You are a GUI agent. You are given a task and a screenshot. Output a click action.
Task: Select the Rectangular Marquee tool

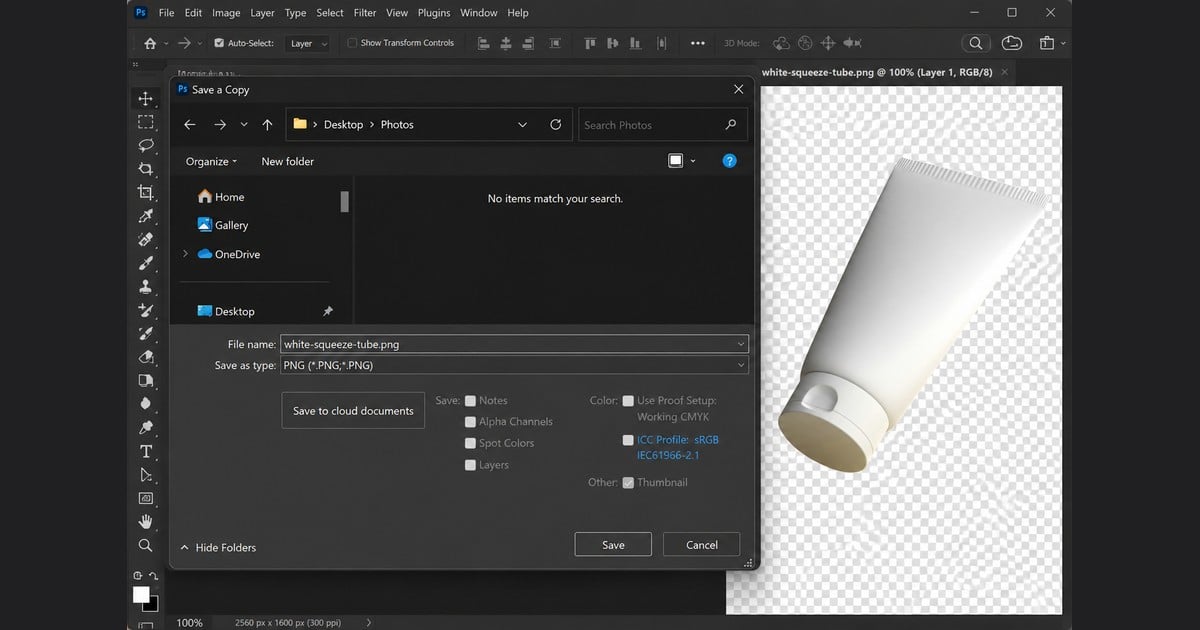(x=145, y=122)
